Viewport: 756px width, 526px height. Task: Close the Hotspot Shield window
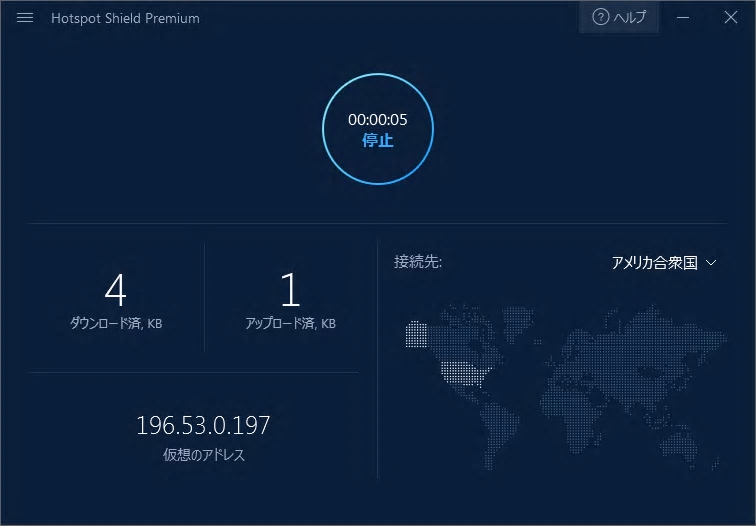point(730,17)
